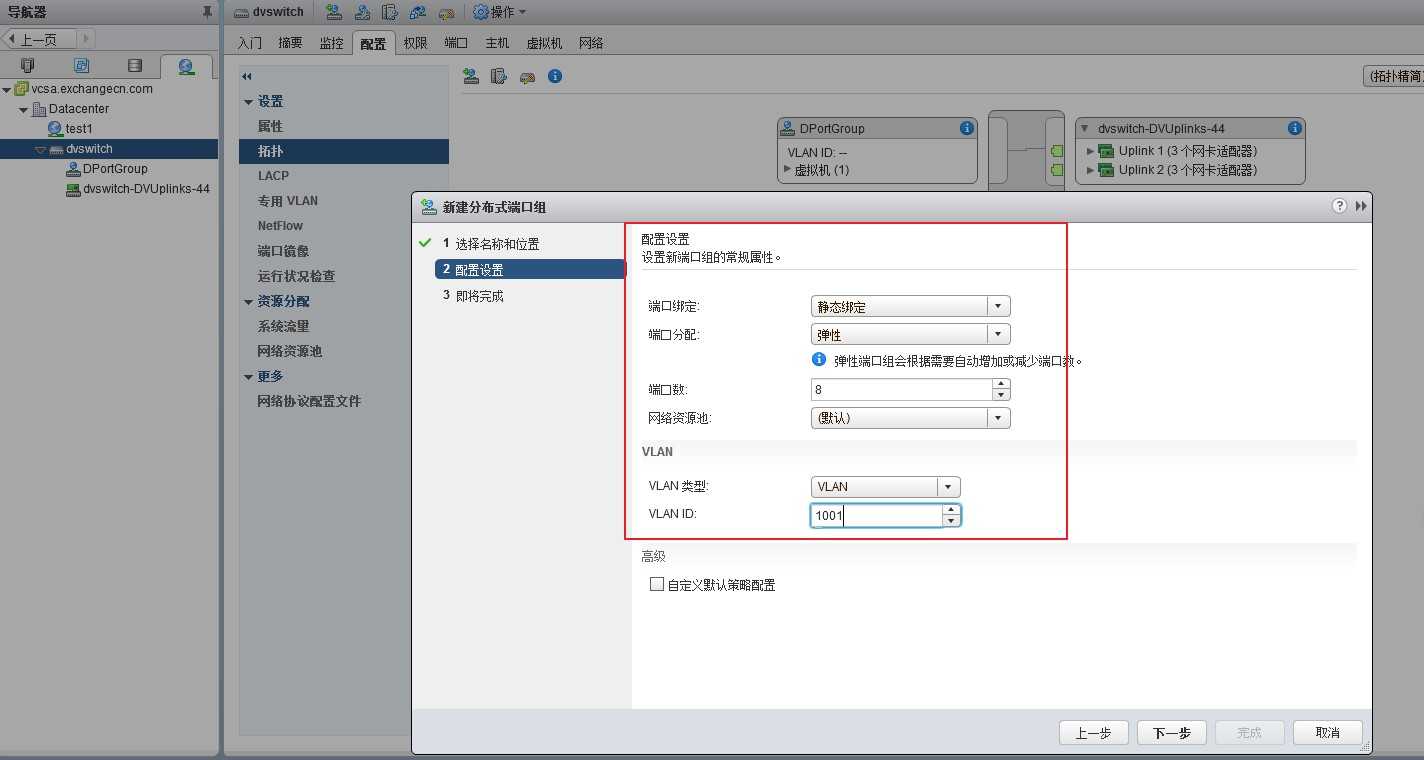Switch to the 端口 tab
1424x760 pixels.
(456, 43)
